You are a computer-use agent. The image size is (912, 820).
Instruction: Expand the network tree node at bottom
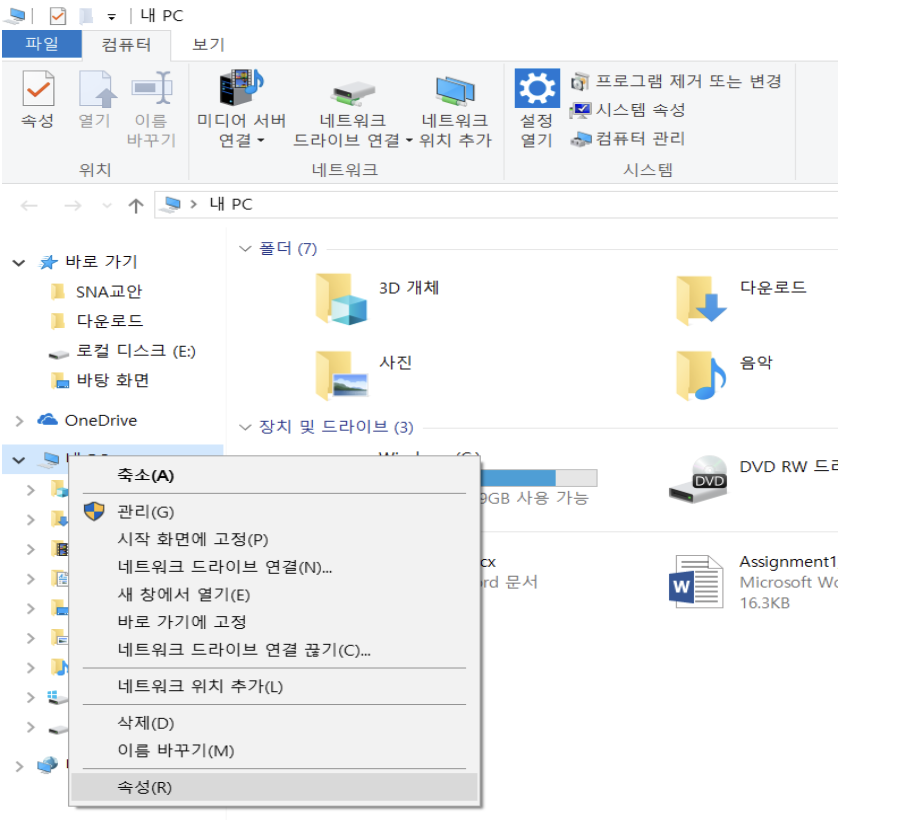tap(19, 766)
